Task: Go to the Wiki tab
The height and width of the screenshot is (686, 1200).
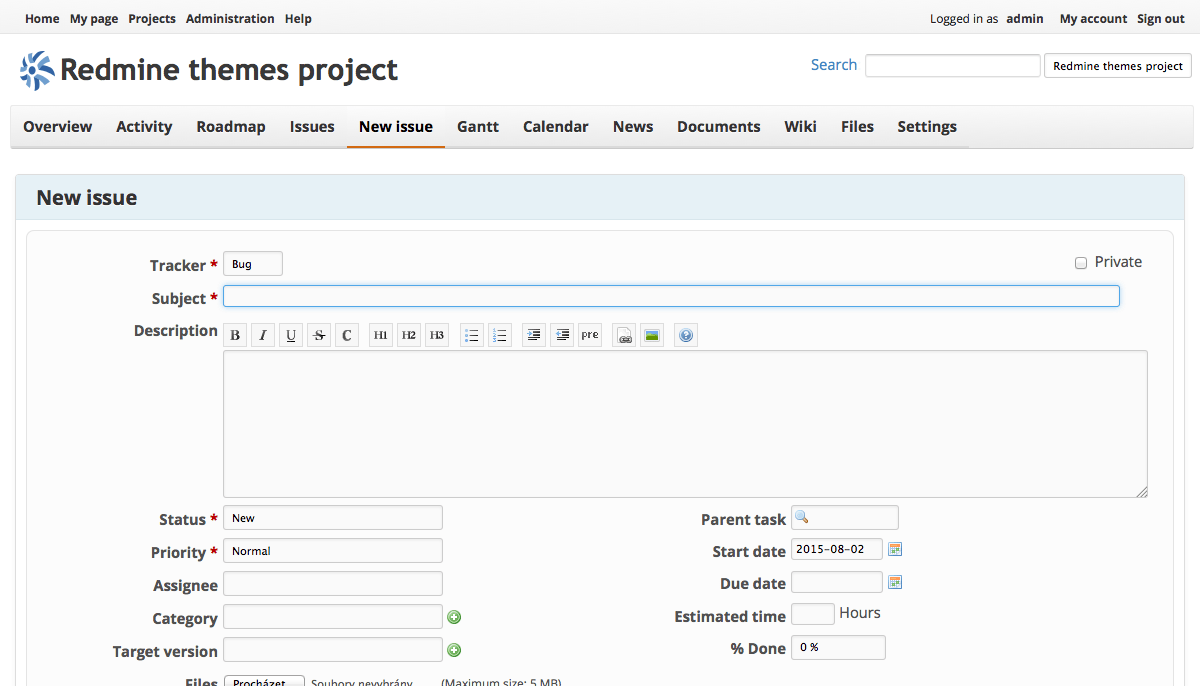Action: point(800,127)
